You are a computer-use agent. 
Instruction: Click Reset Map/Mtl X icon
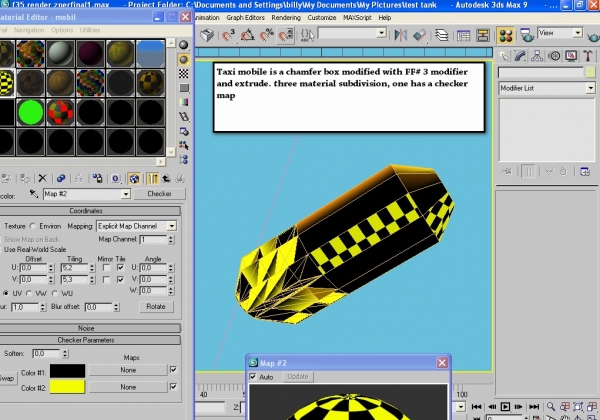tap(42, 178)
